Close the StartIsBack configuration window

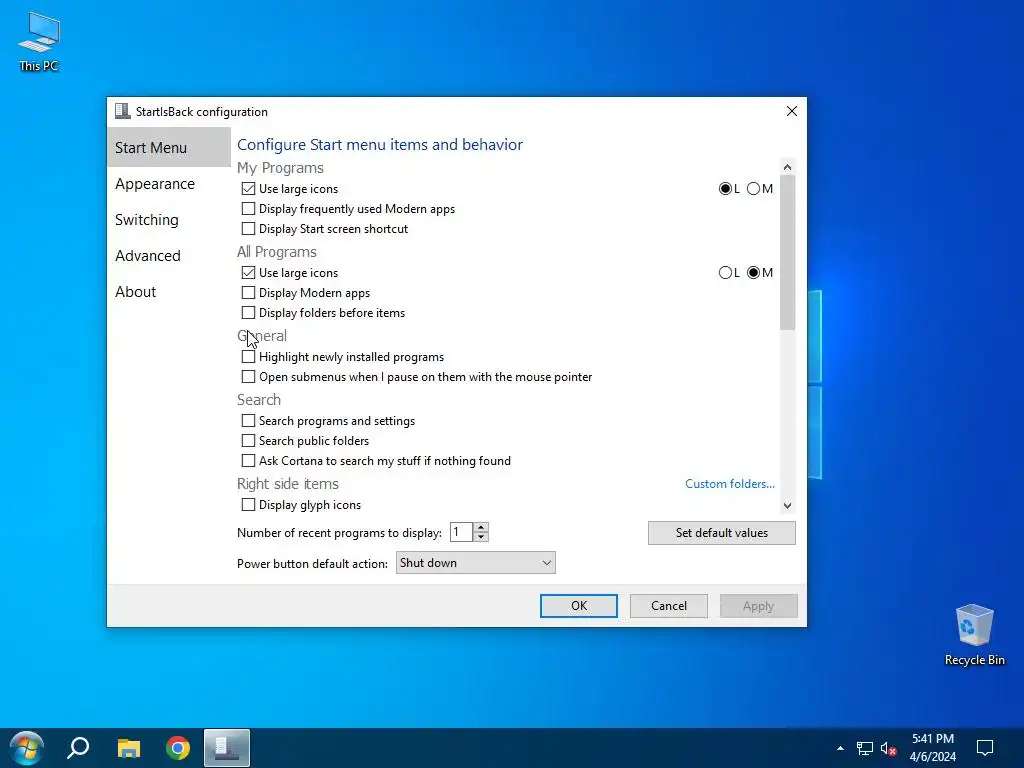[792, 111]
